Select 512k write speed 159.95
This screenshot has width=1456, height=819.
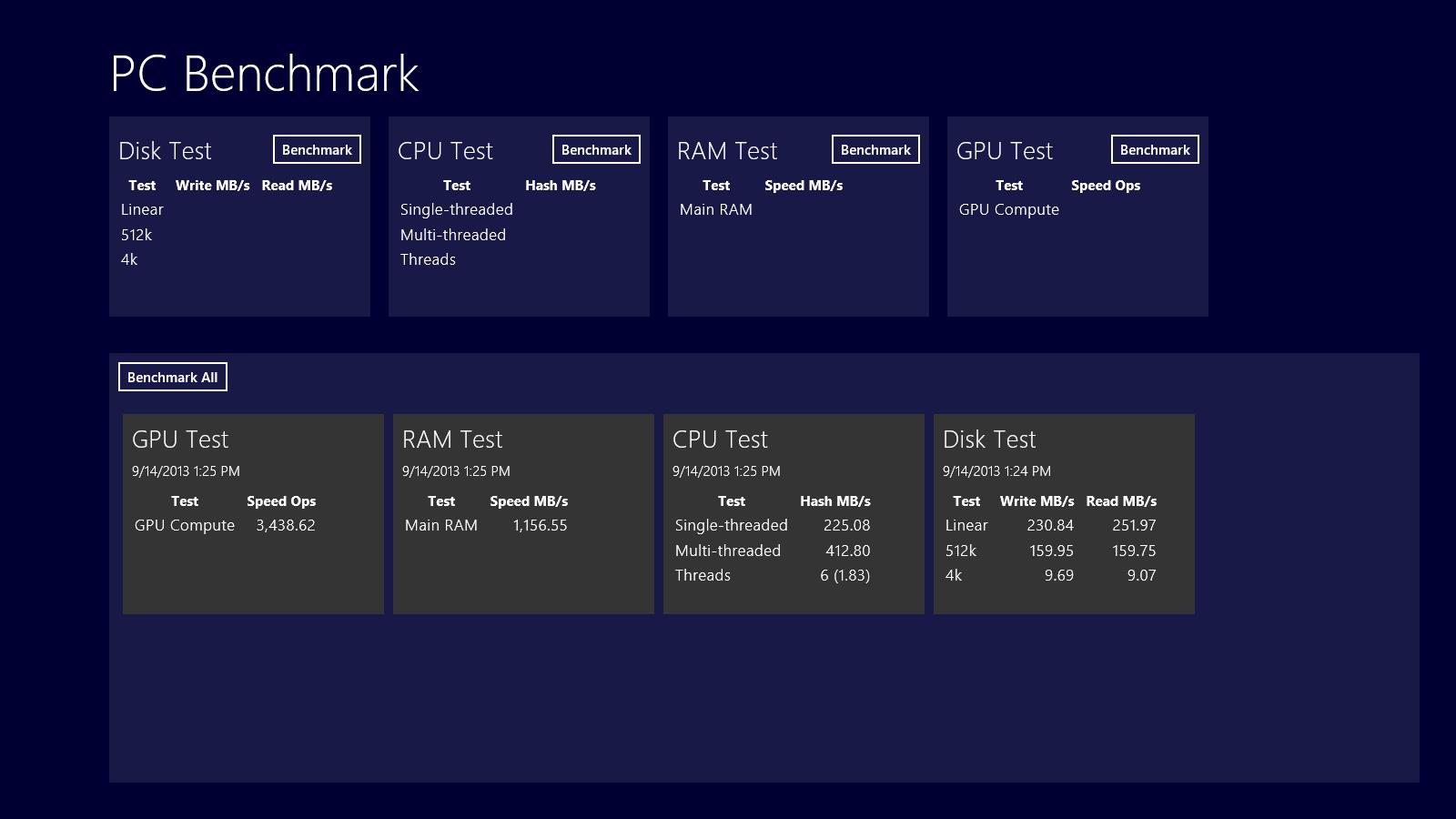click(x=1051, y=551)
